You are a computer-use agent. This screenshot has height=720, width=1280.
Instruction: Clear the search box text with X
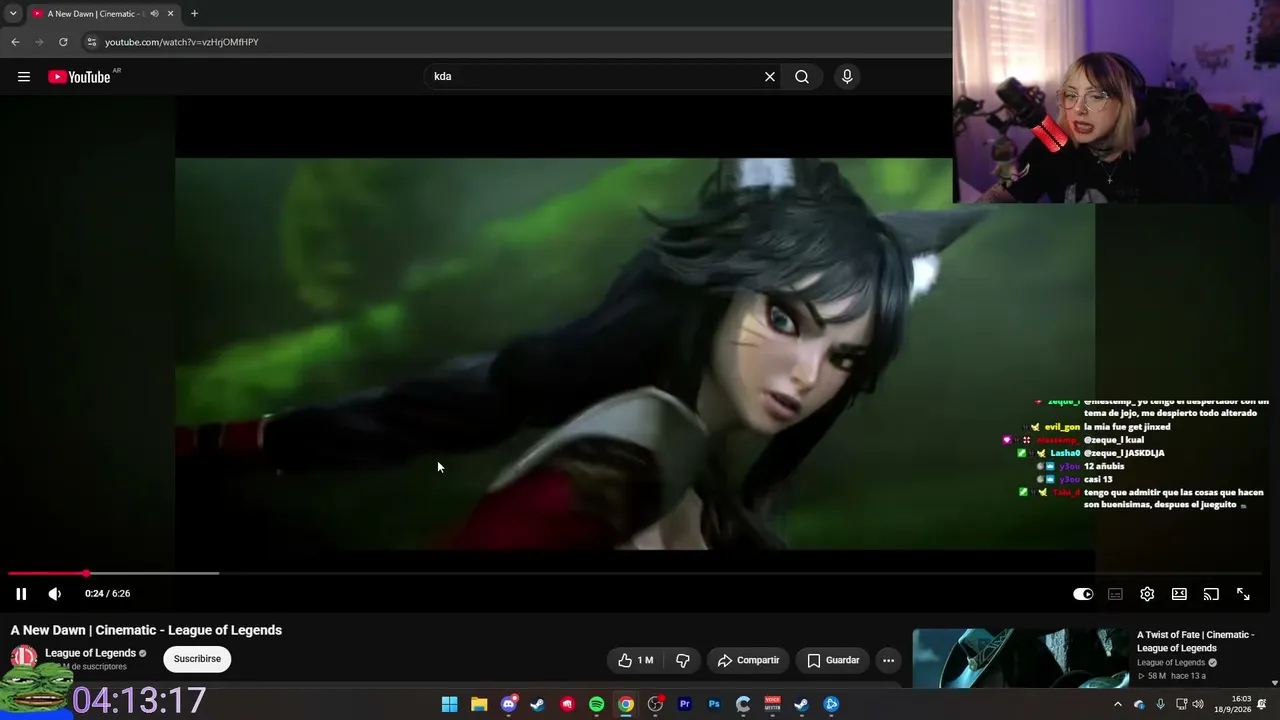770,77
